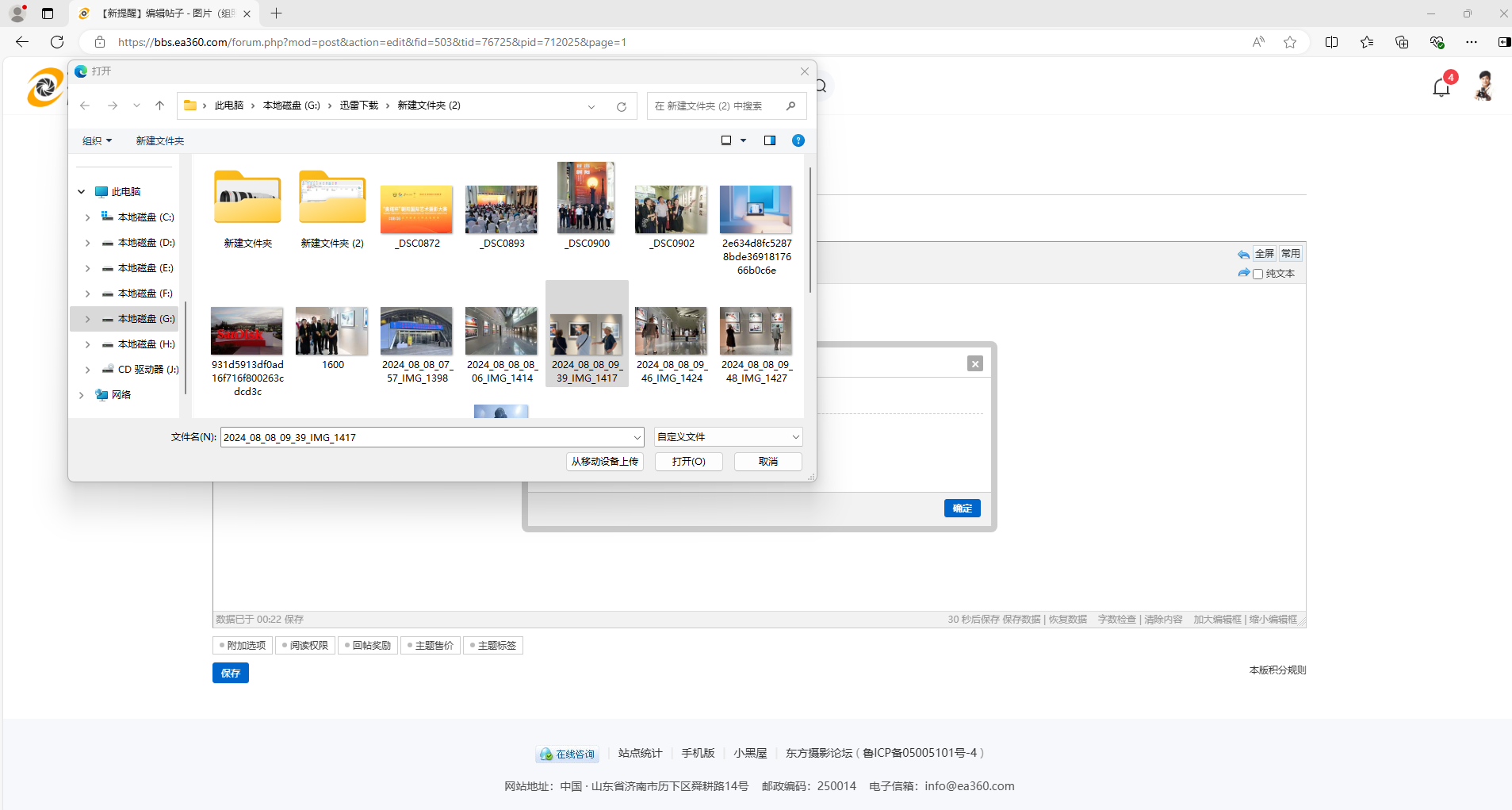The image size is (1512, 810).
Task: Select the _DSC0893 image thumbnail
Action: click(x=501, y=210)
